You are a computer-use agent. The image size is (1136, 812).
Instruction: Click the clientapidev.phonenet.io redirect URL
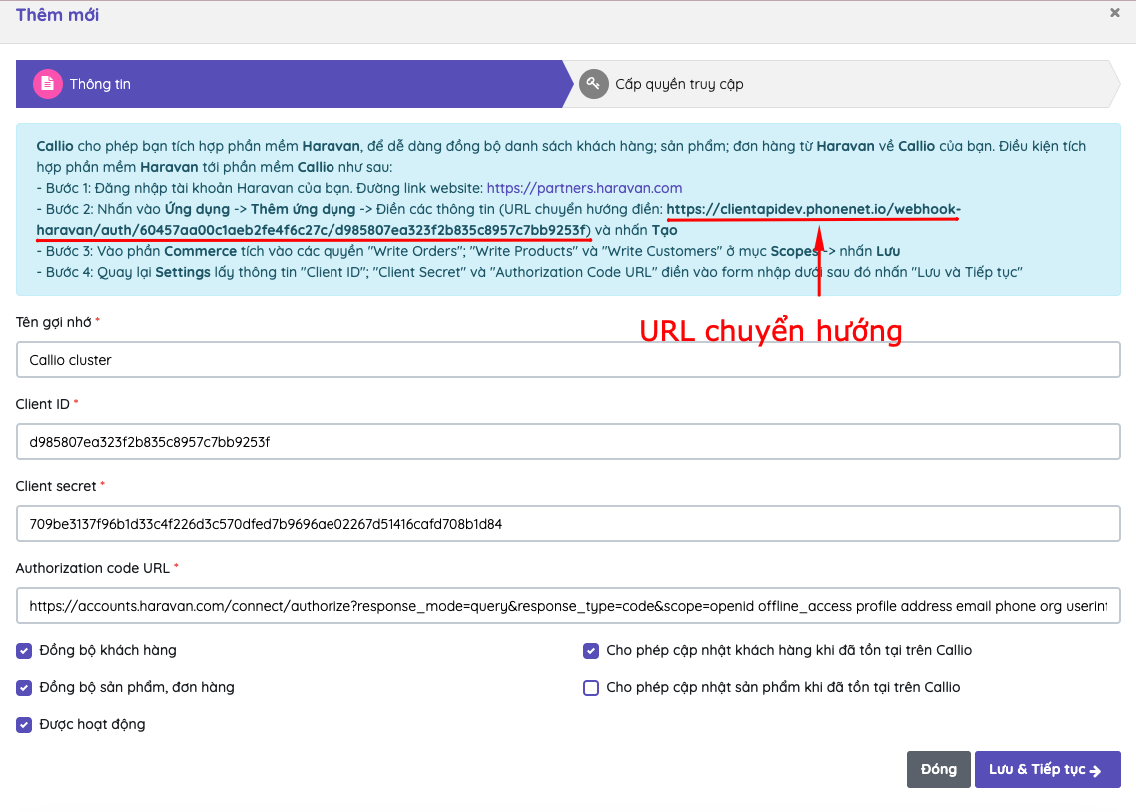pyautogui.click(x=812, y=209)
